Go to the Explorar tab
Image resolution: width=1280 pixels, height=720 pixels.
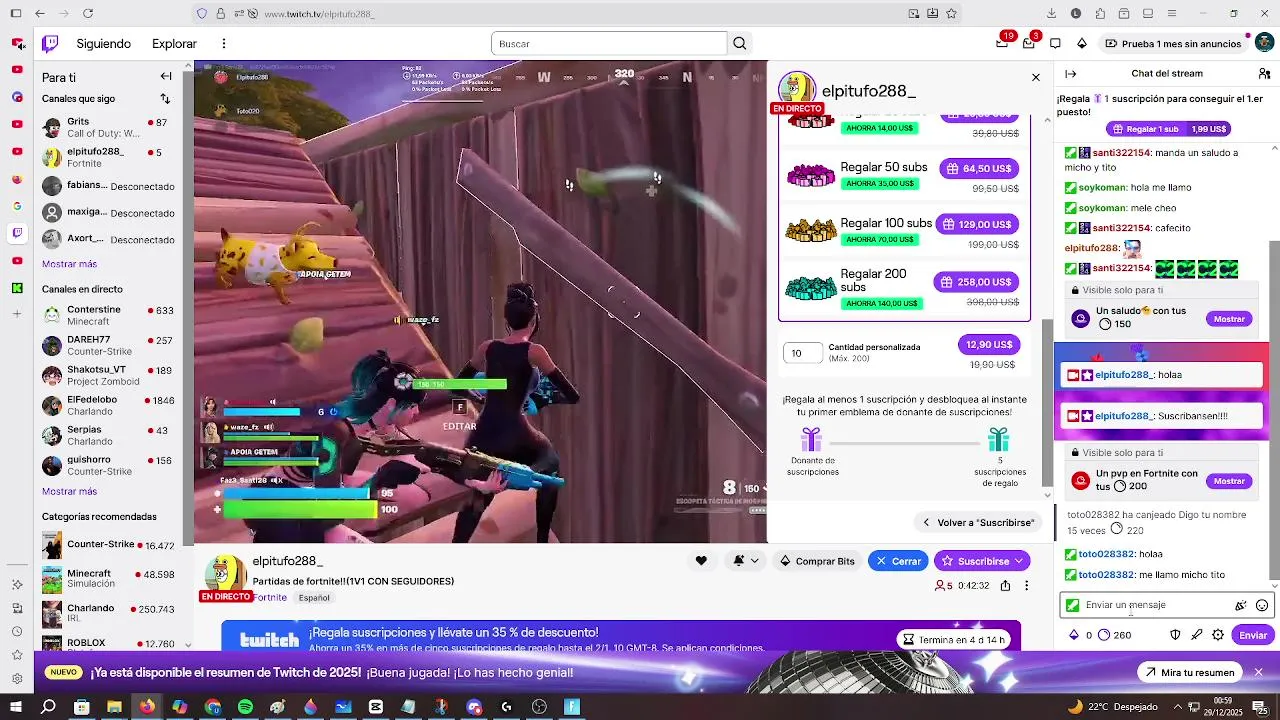[x=174, y=43]
